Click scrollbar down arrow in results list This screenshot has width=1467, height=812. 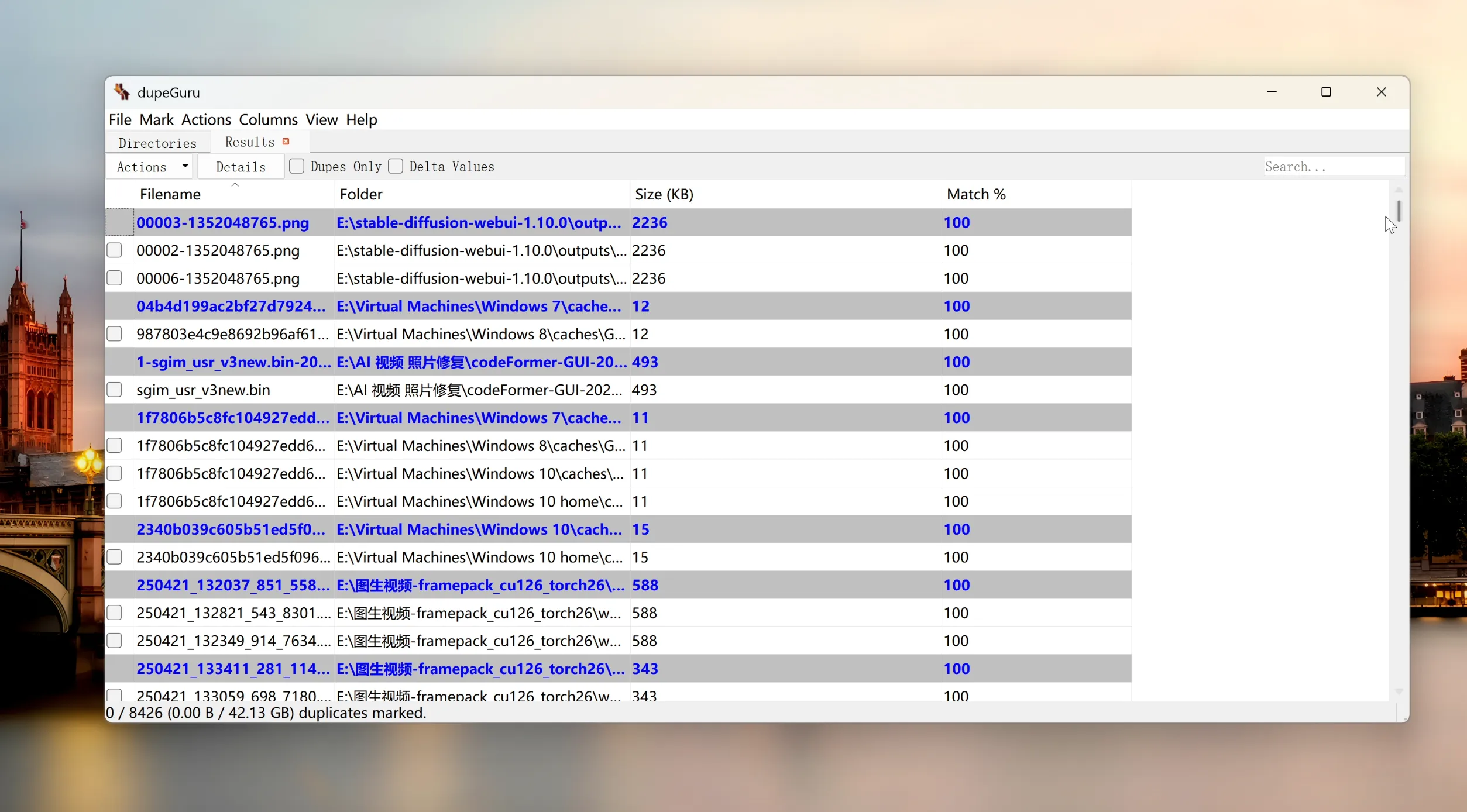pyautogui.click(x=1399, y=691)
